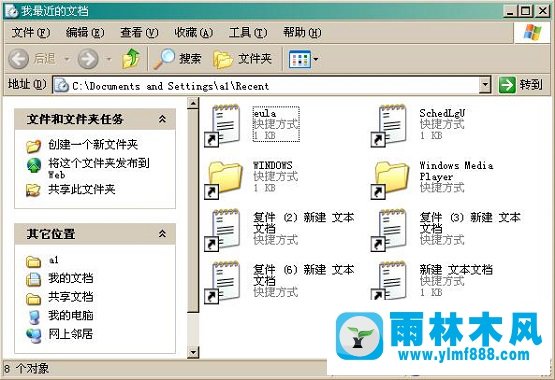Screen dimensions: 555x380
Task: Open 我的电脑 in other places
Action: (71, 315)
